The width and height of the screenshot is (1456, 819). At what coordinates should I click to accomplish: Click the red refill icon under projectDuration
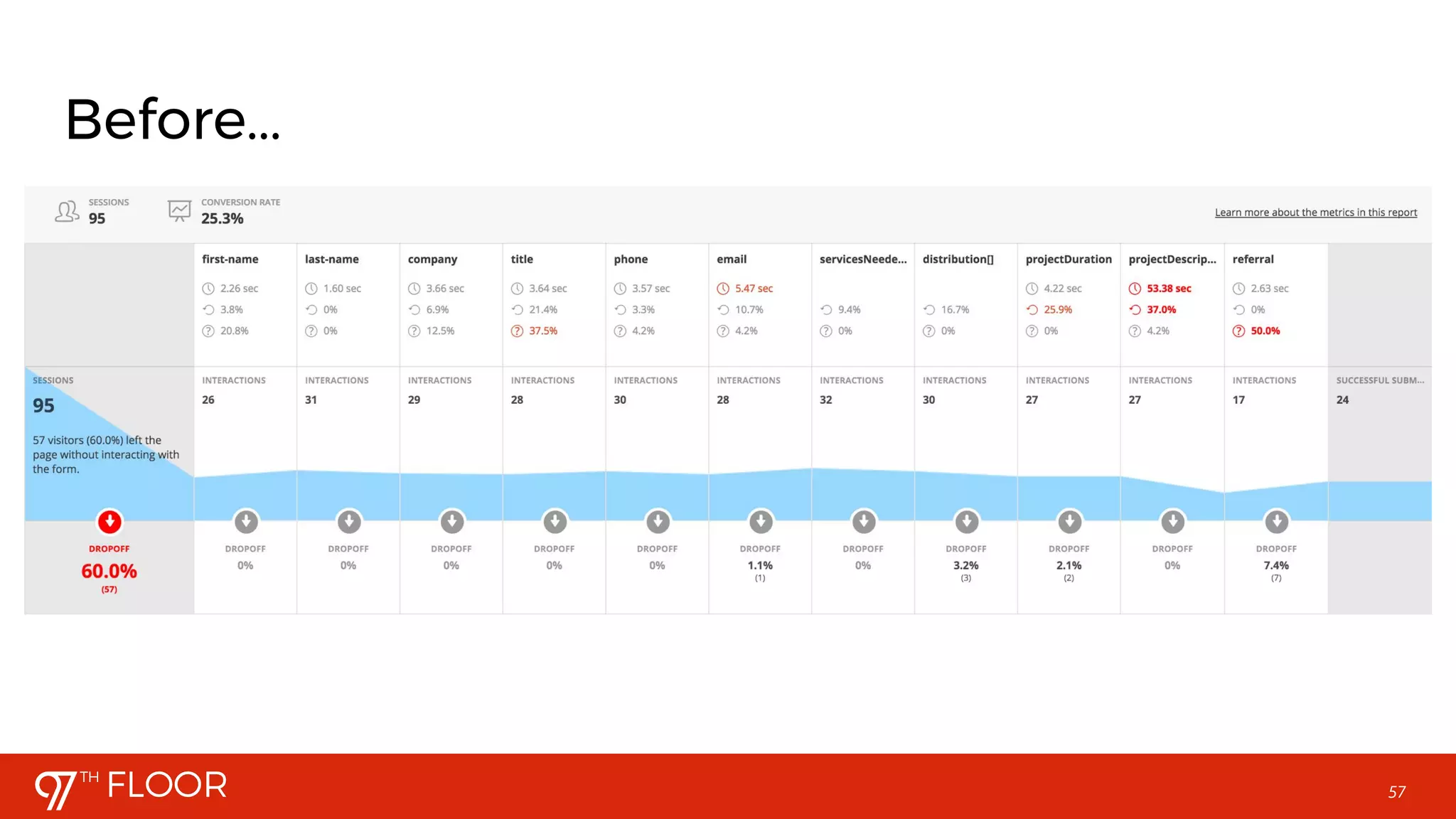tap(1032, 310)
